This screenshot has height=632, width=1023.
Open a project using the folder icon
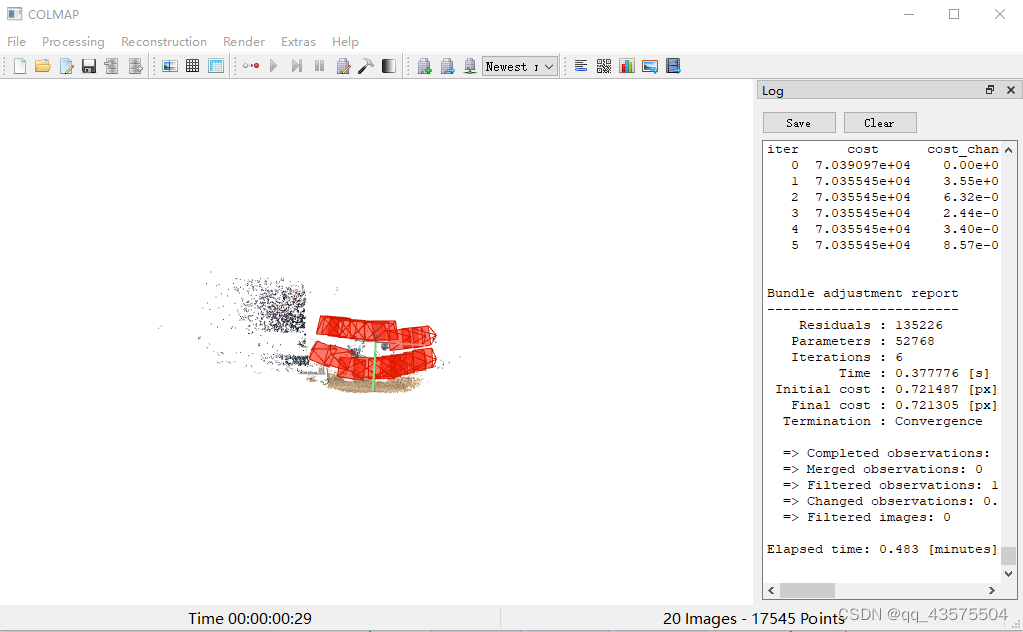tap(43, 66)
